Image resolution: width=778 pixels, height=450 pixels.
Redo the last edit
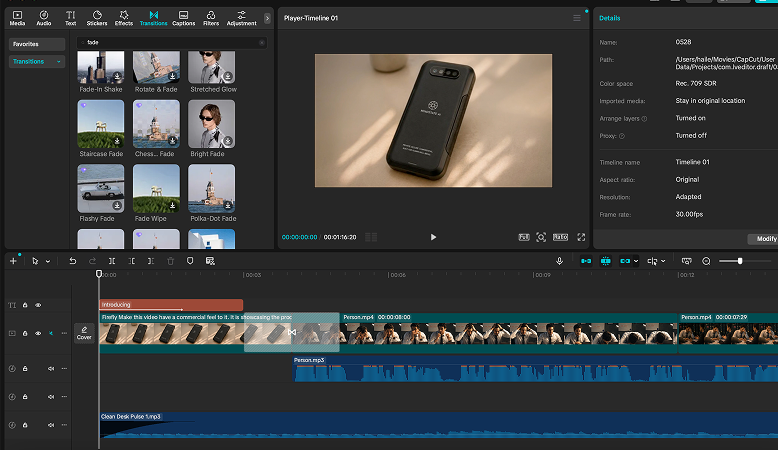click(92, 261)
